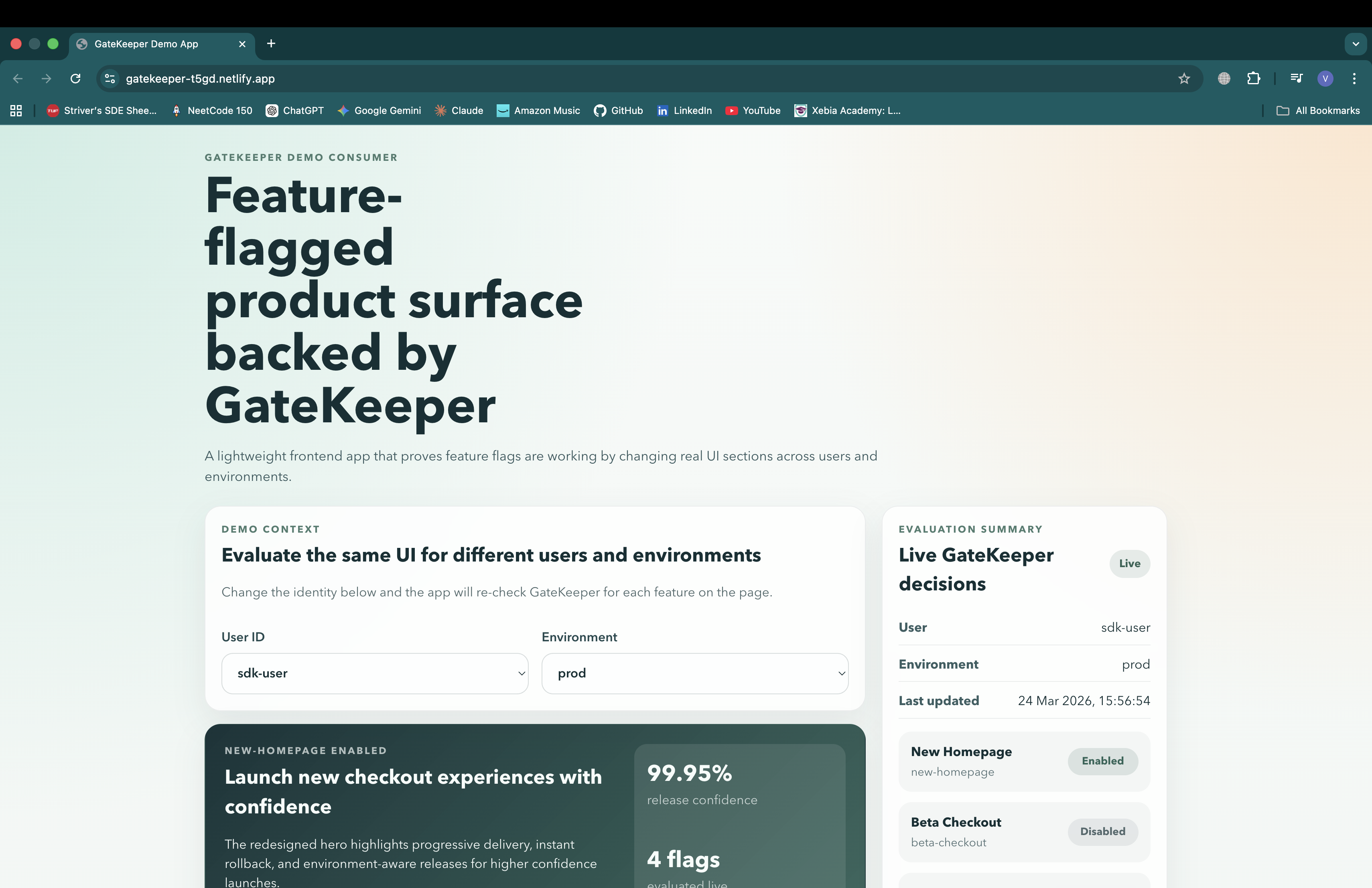This screenshot has height=888, width=1372.
Task: Open the Google Gemini bookmark
Action: (x=379, y=111)
